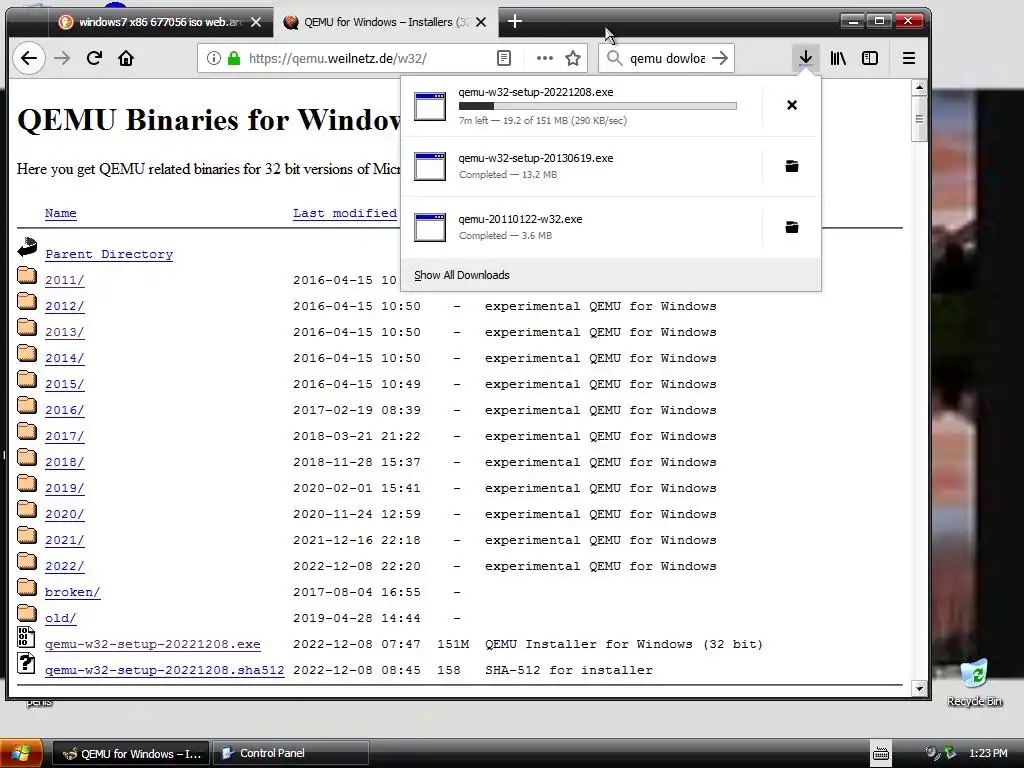This screenshot has width=1024, height=768.
Task: Open containing folder for qemu-20110122-w32.exe
Action: 792,227
